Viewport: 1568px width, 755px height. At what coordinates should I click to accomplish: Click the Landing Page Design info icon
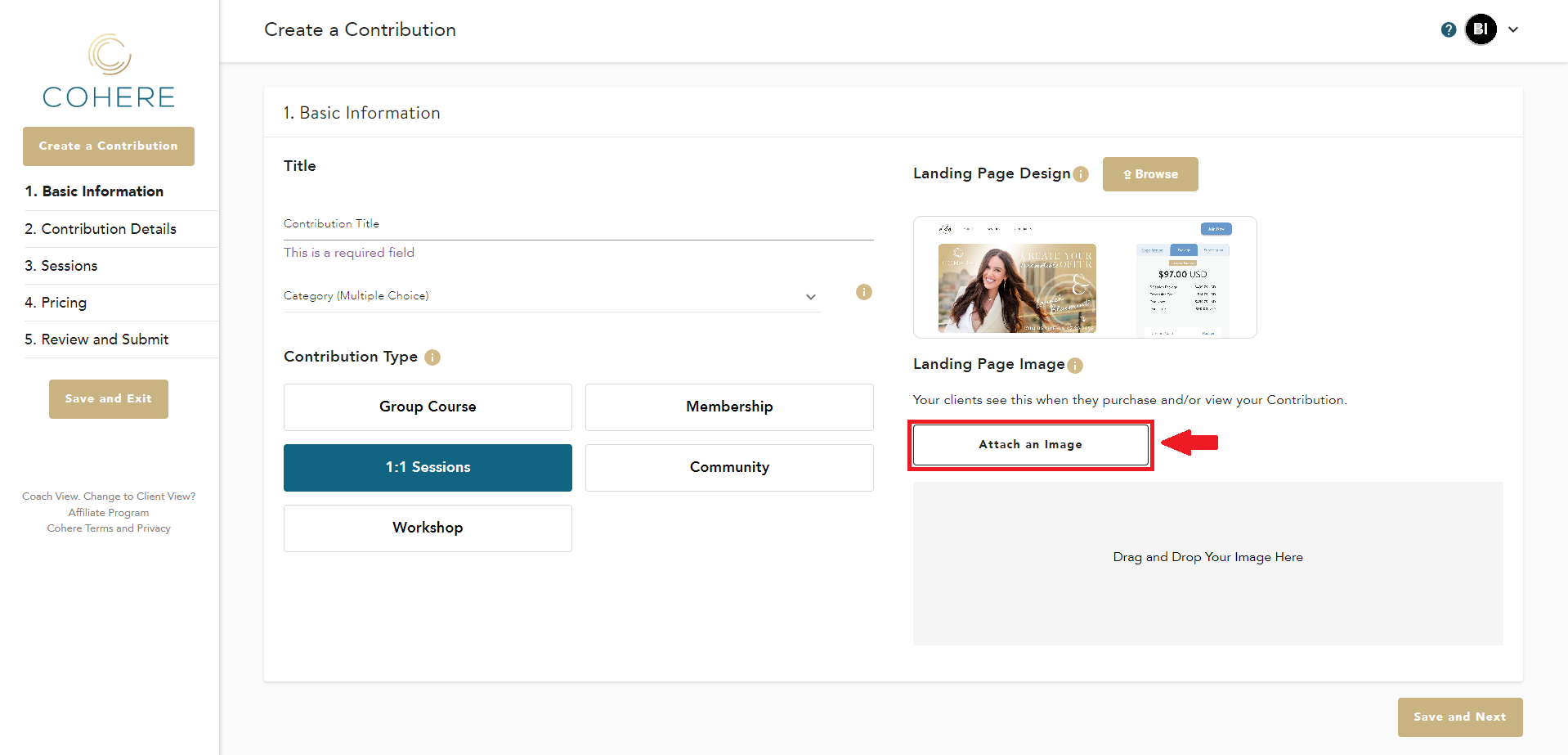(1081, 174)
